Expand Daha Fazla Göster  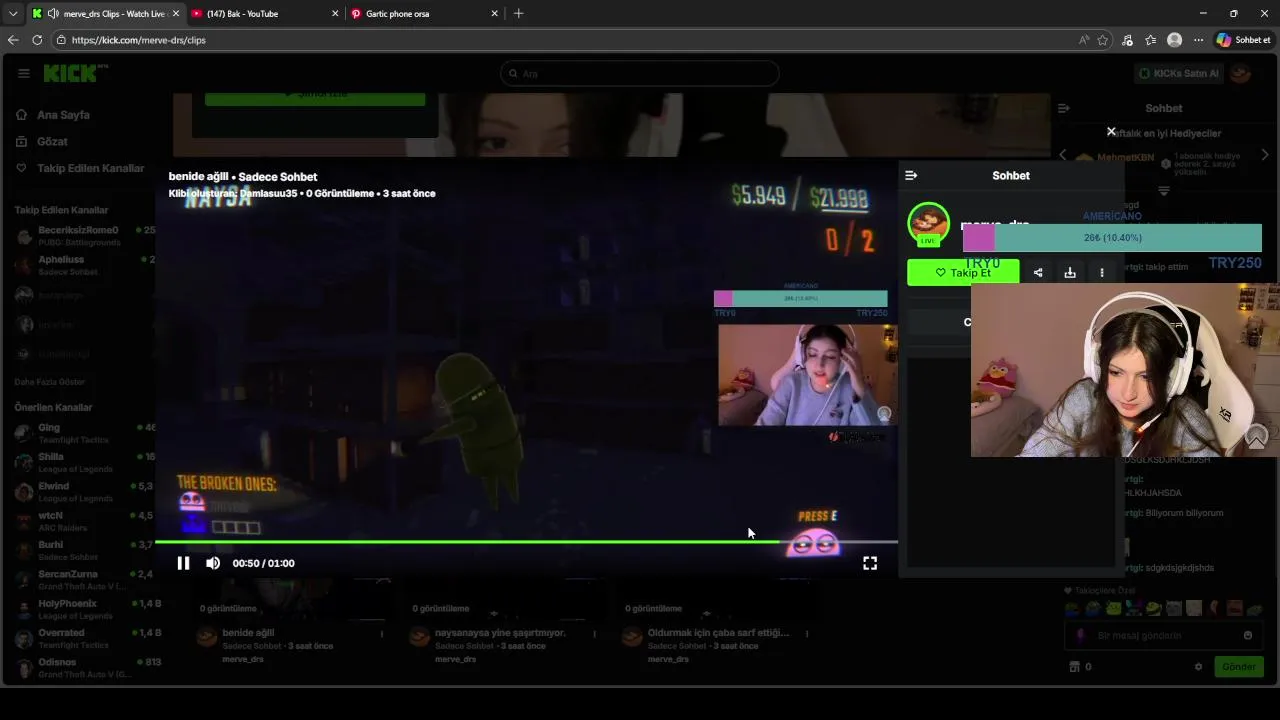(49, 382)
